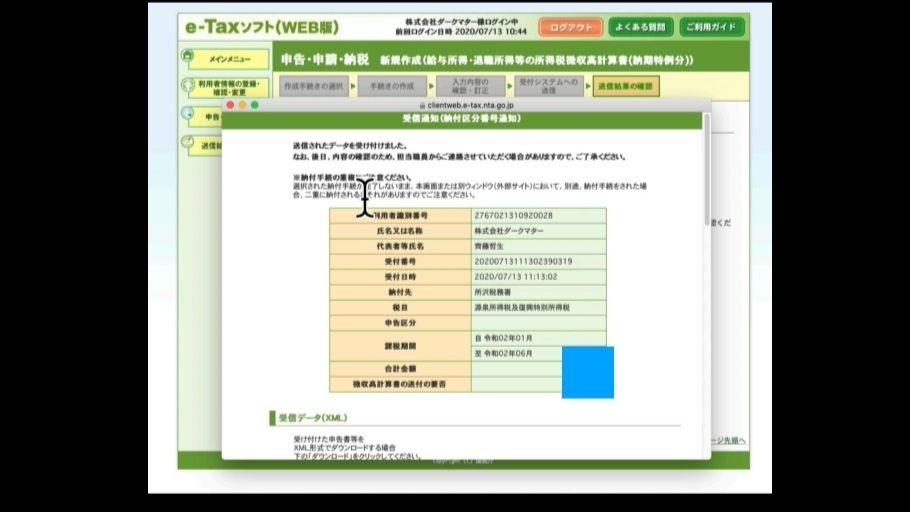The width and height of the screenshot is (910, 512).
Task: Select the 受付システムへの送信 step
Action: tap(549, 87)
